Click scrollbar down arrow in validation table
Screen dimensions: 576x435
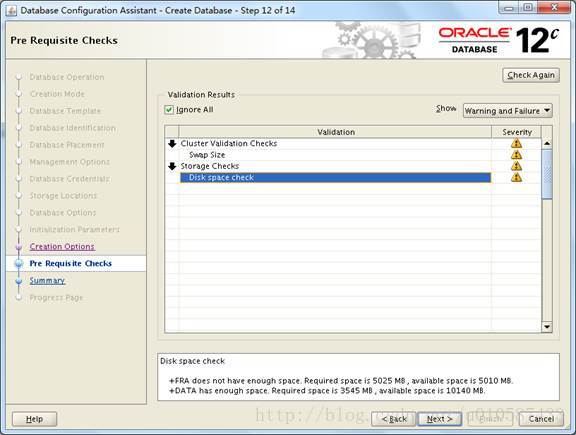[x=547, y=327]
